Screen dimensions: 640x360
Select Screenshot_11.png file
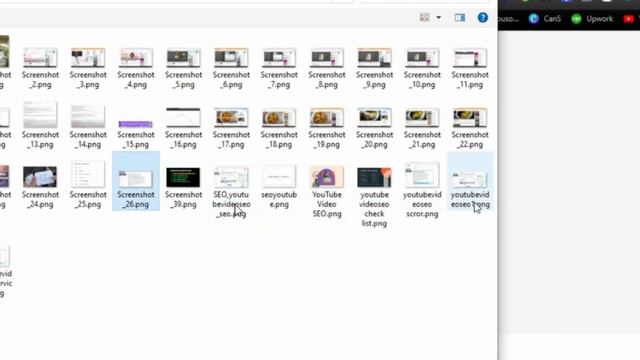click(x=470, y=68)
